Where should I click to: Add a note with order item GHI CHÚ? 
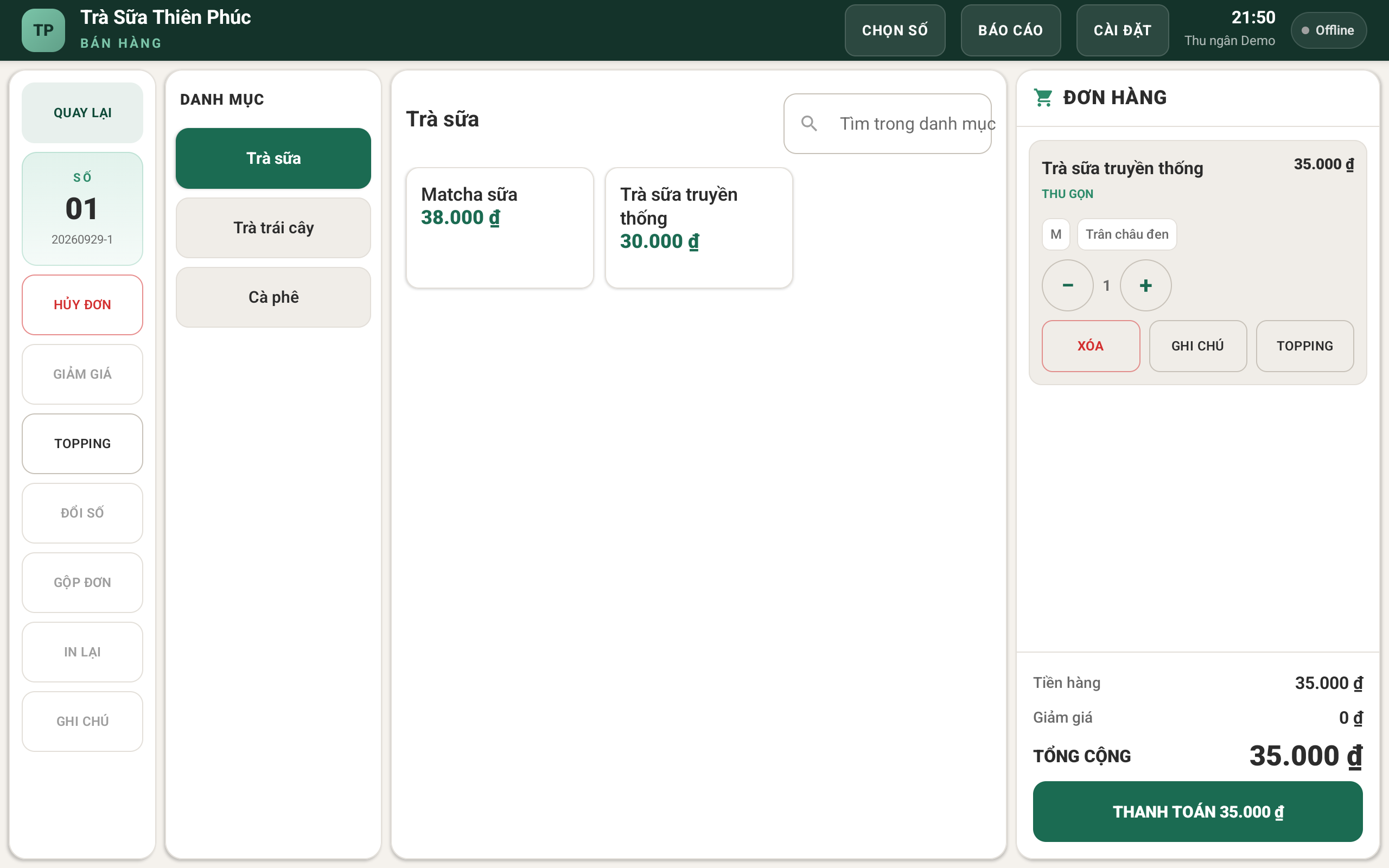(x=1198, y=346)
